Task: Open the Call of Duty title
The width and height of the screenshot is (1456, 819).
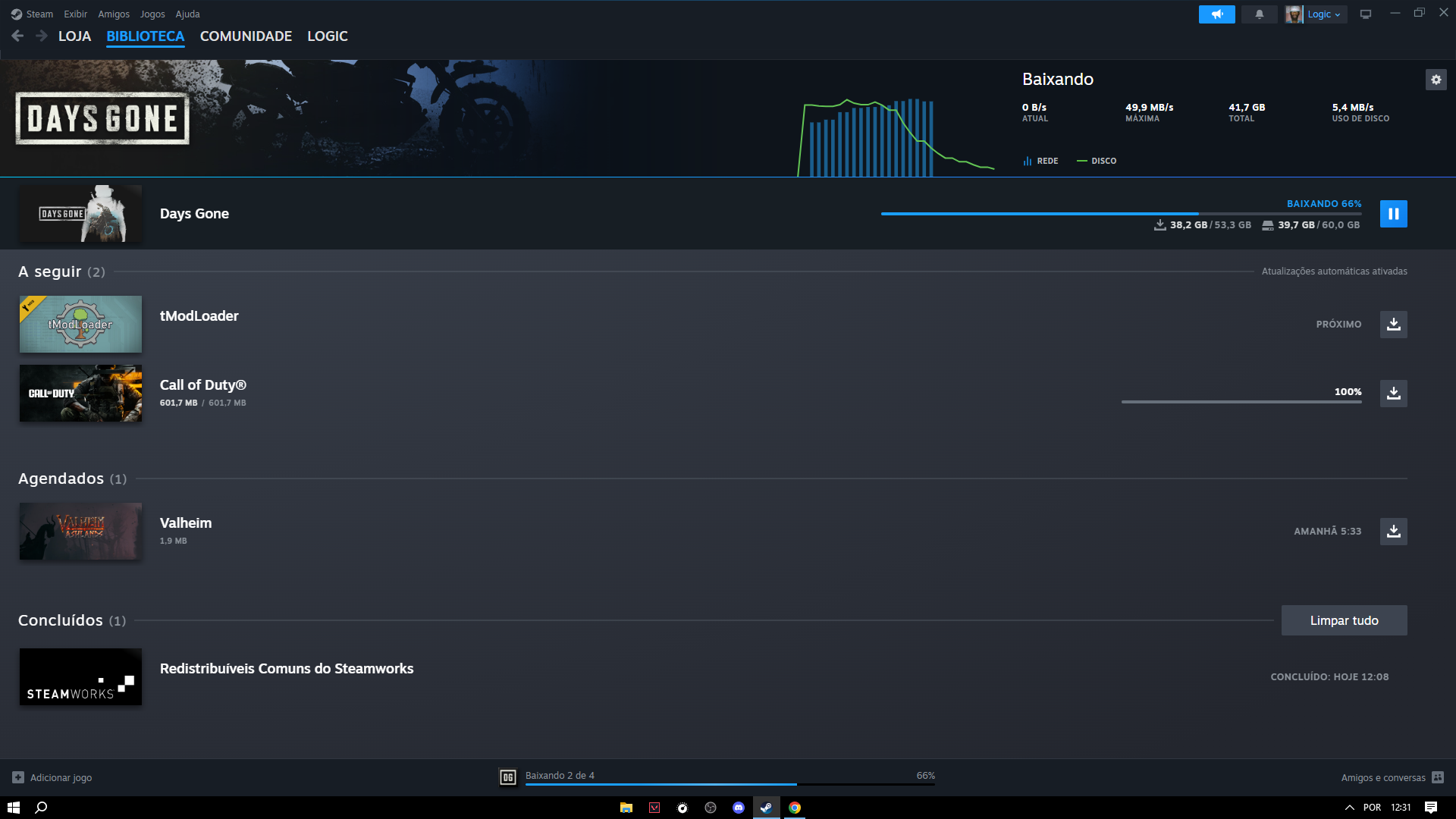Action: (202, 385)
